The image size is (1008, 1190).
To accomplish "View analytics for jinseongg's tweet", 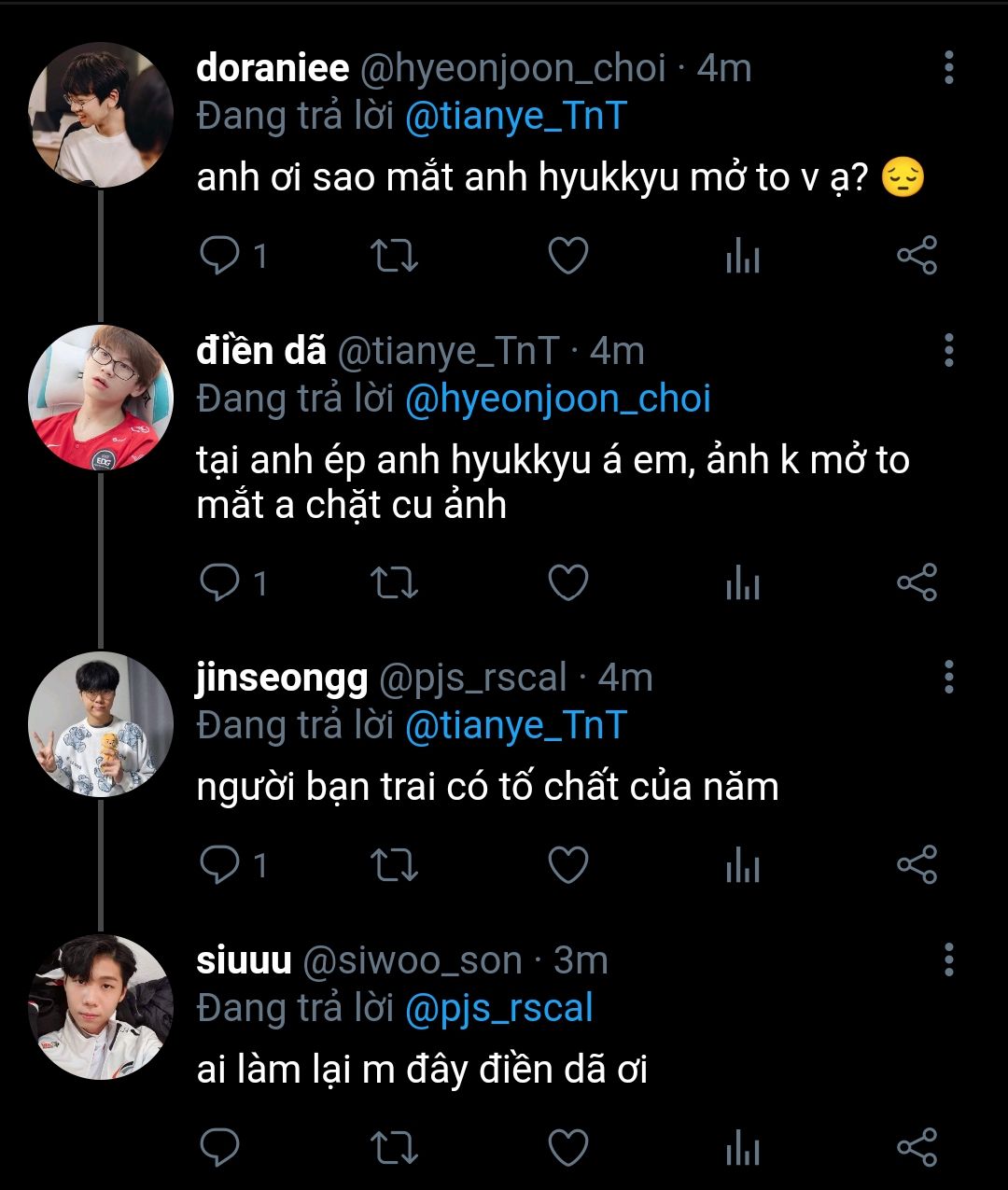I will point(743,865).
